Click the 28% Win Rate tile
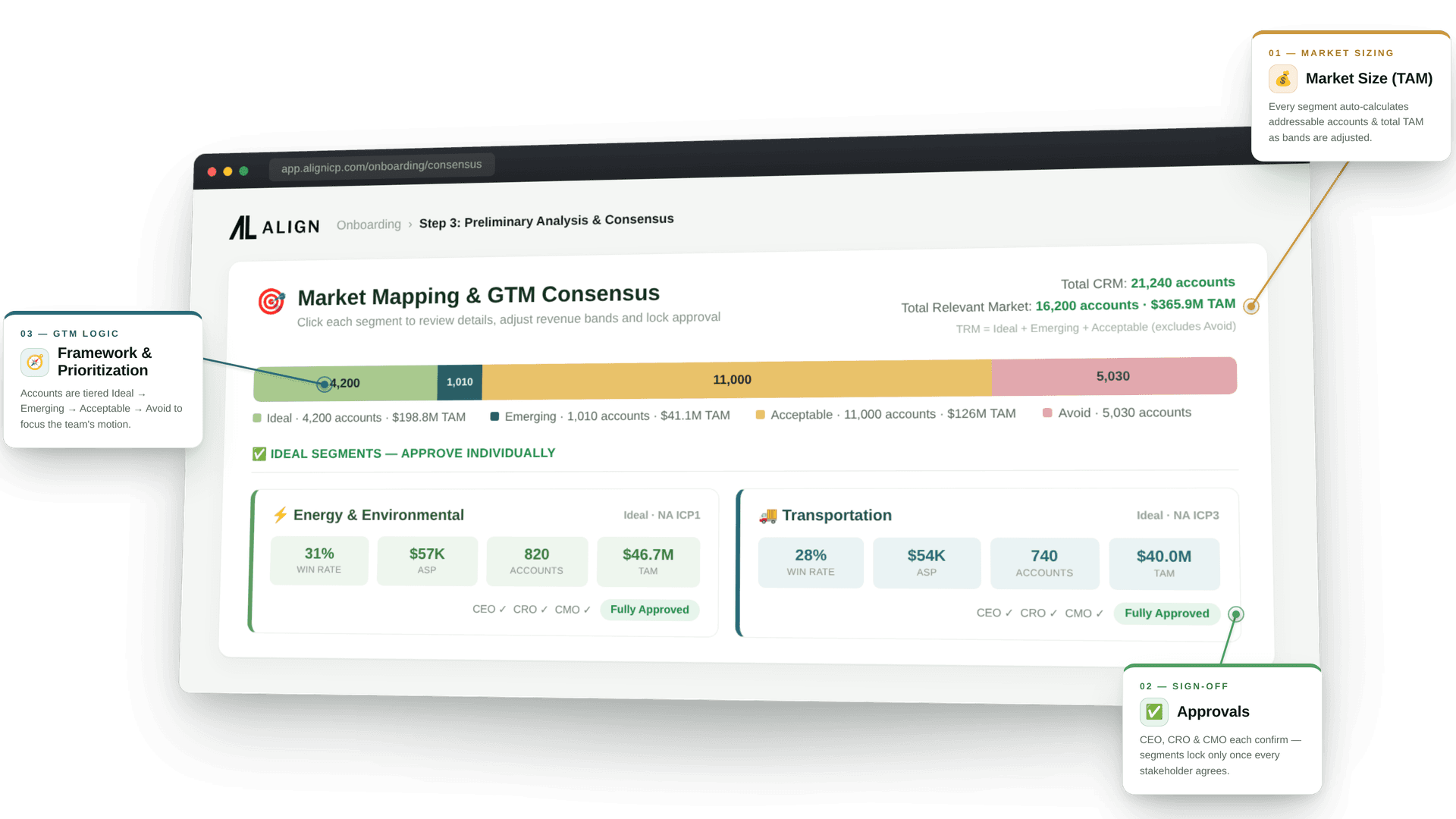 tap(811, 563)
